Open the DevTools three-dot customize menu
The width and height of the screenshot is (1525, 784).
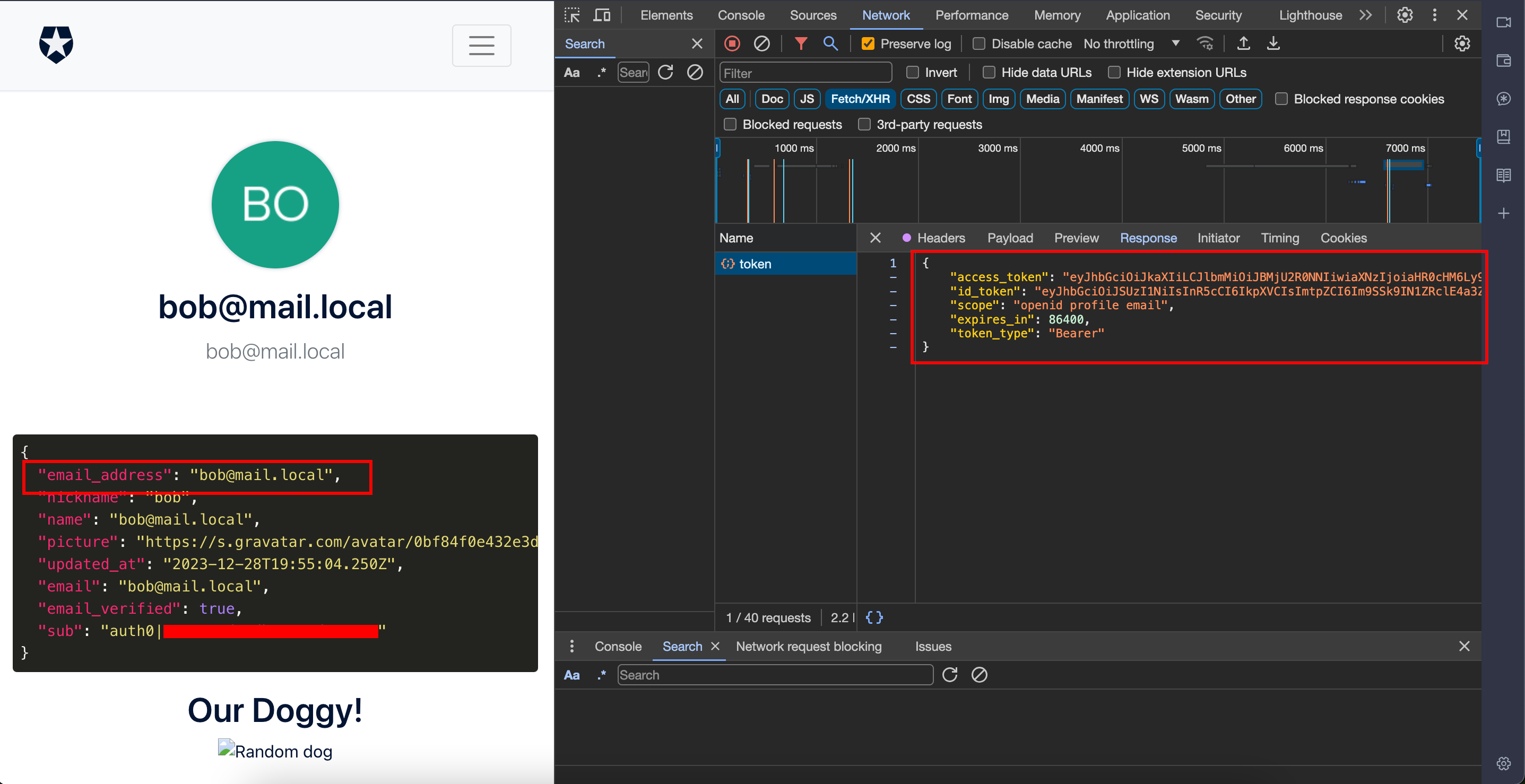pos(1434,15)
